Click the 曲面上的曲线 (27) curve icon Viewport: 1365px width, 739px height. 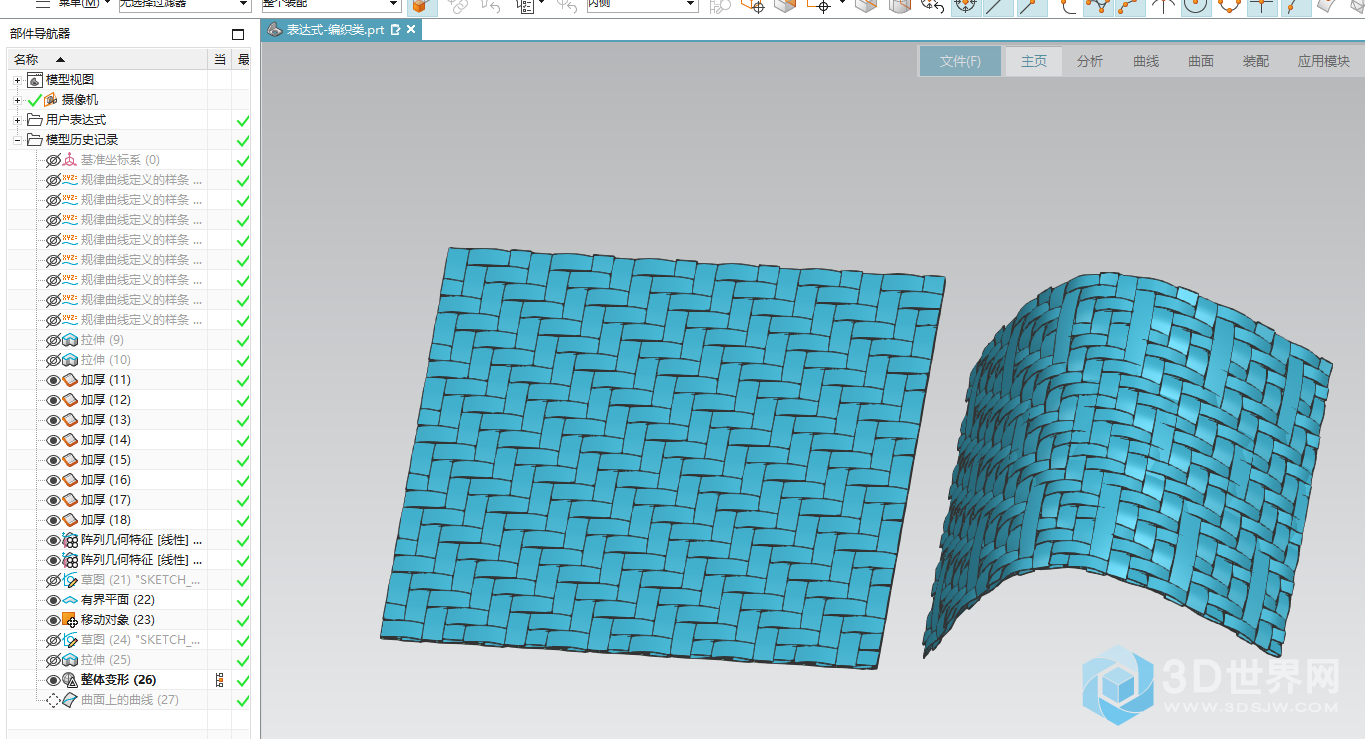pyautogui.click(x=70, y=700)
